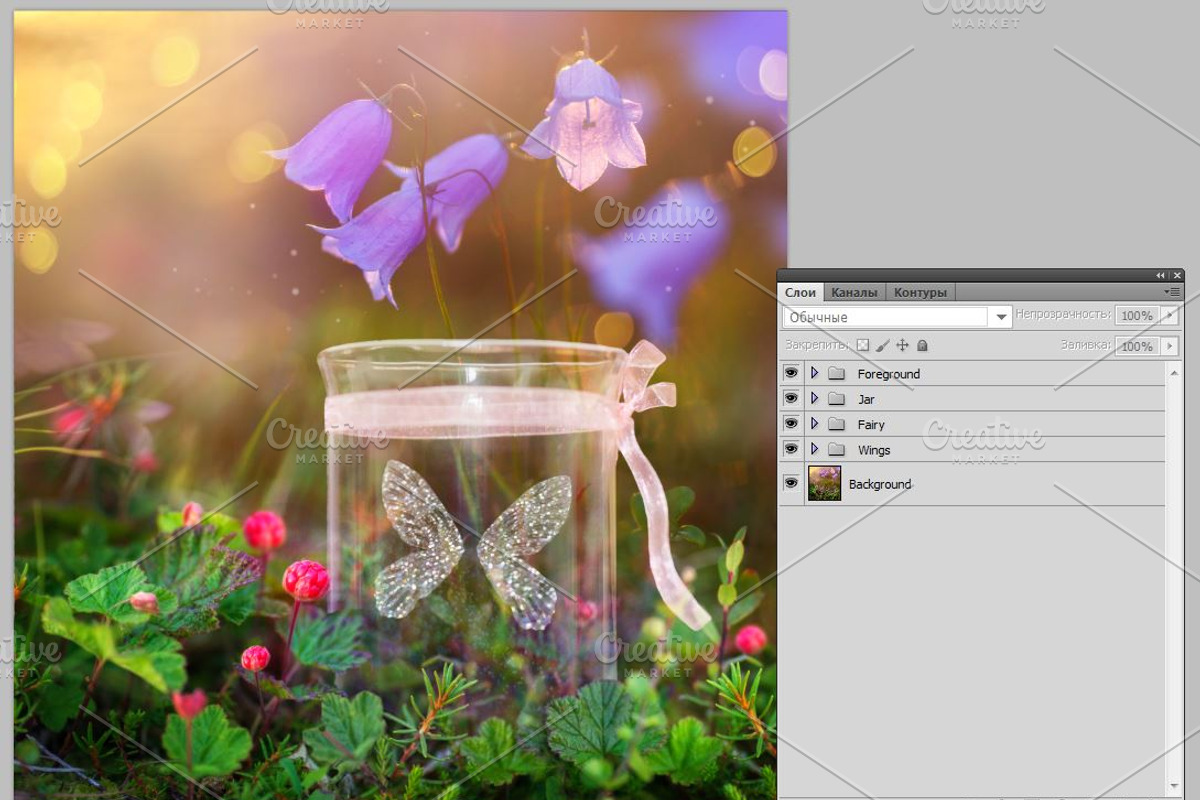Screen dimensions: 1200x800
Task: Click the Wings group folder icon
Action: tap(837, 449)
